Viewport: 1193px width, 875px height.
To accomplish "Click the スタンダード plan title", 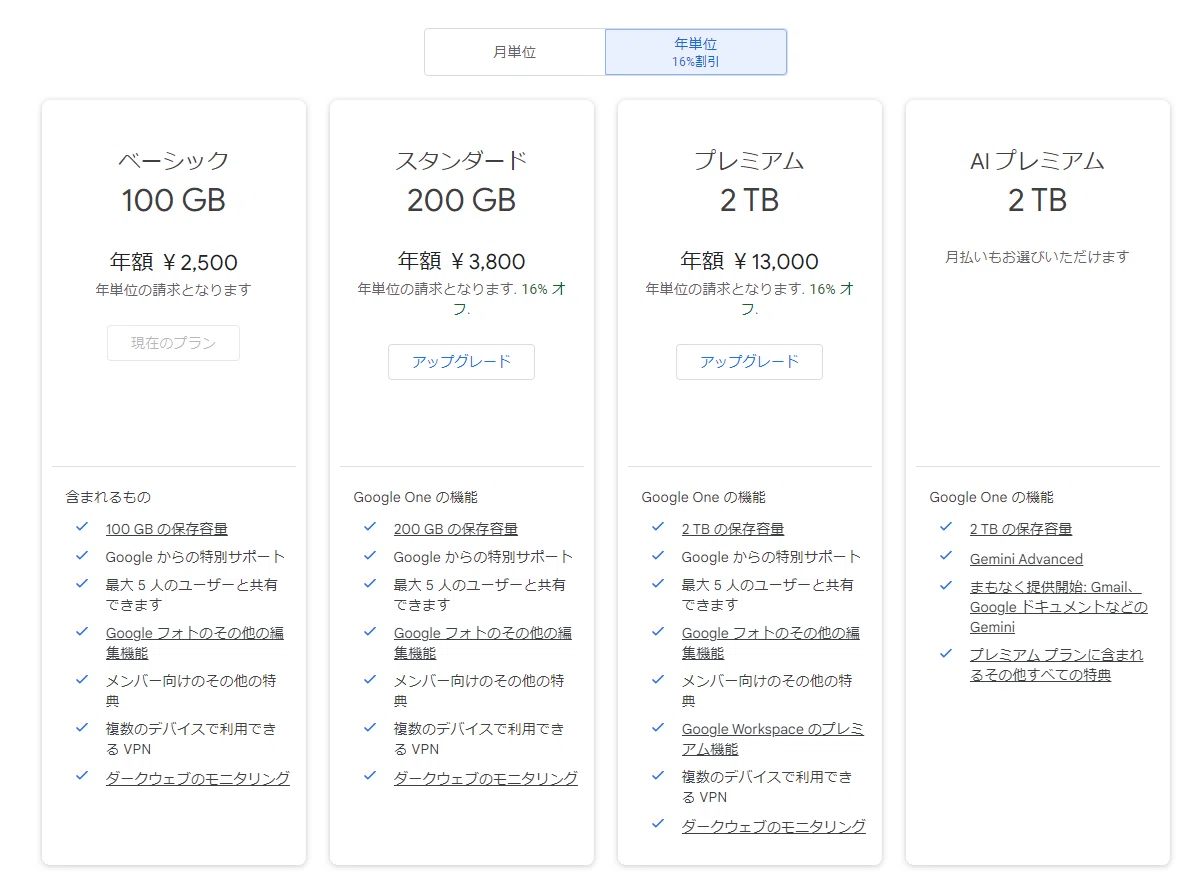I will (461, 161).
